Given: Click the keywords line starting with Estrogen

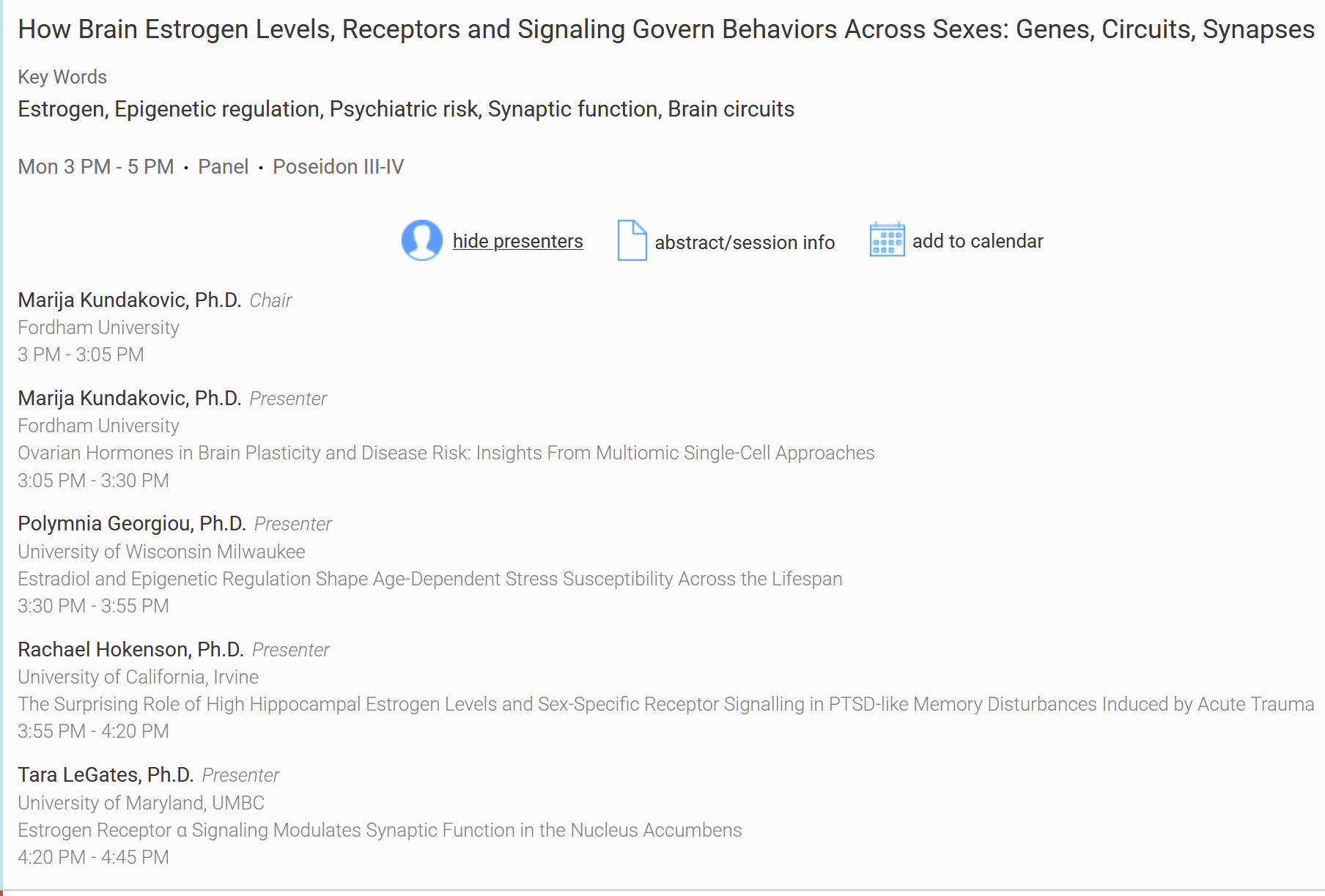Looking at the screenshot, I should pos(405,109).
